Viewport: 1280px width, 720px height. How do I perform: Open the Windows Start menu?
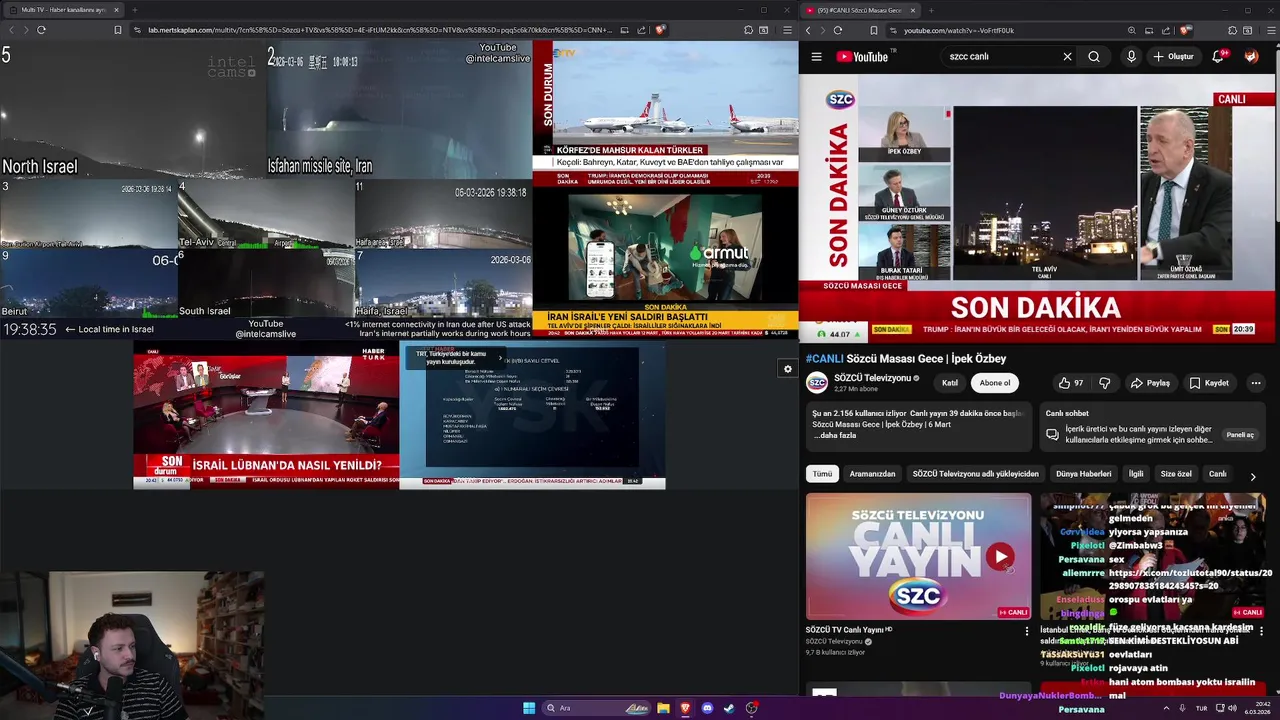tap(529, 708)
